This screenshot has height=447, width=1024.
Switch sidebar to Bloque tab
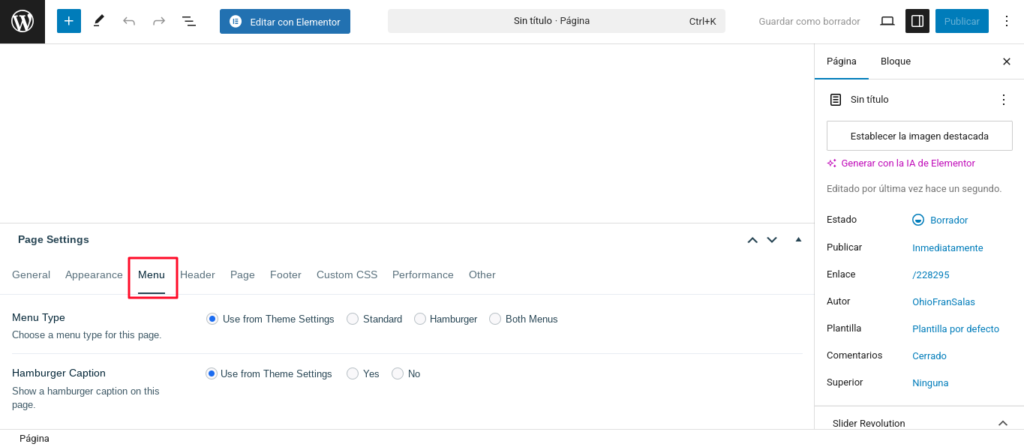(x=895, y=61)
